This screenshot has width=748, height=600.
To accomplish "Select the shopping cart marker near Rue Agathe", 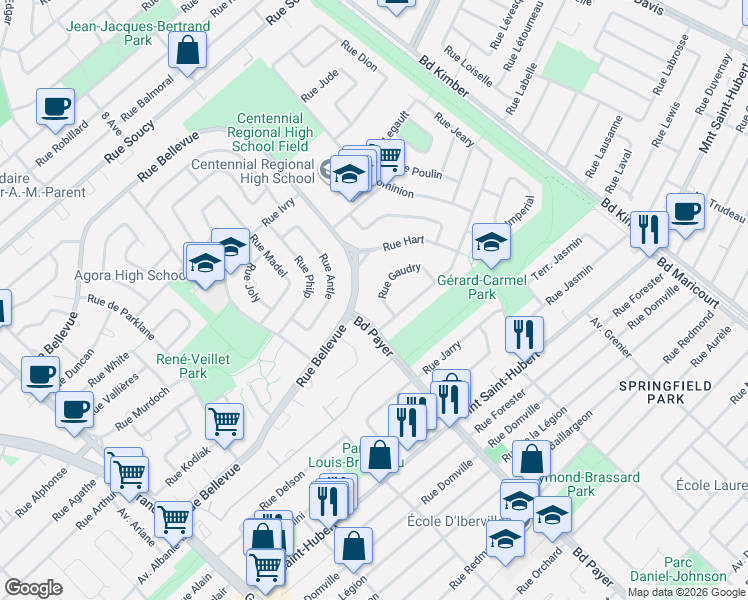I will point(129,475).
